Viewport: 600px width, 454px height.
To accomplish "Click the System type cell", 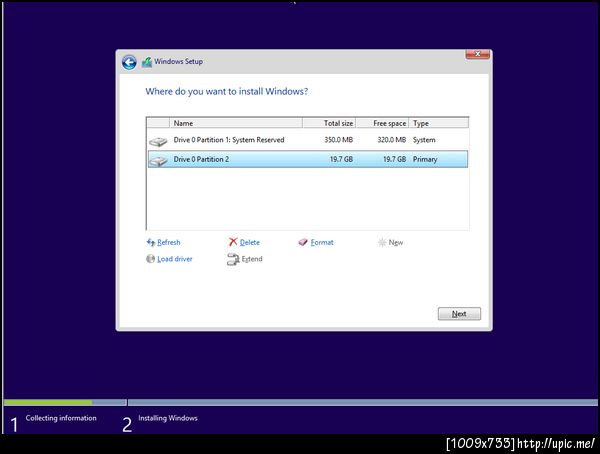I will coord(424,140).
